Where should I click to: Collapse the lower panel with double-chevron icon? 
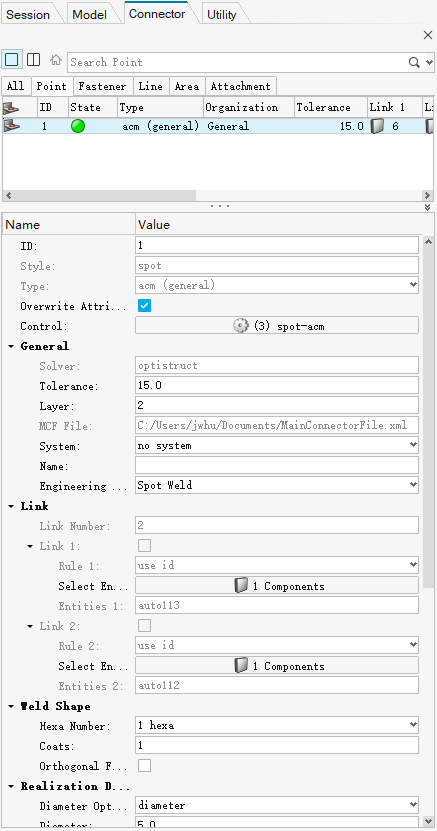tap(427, 207)
